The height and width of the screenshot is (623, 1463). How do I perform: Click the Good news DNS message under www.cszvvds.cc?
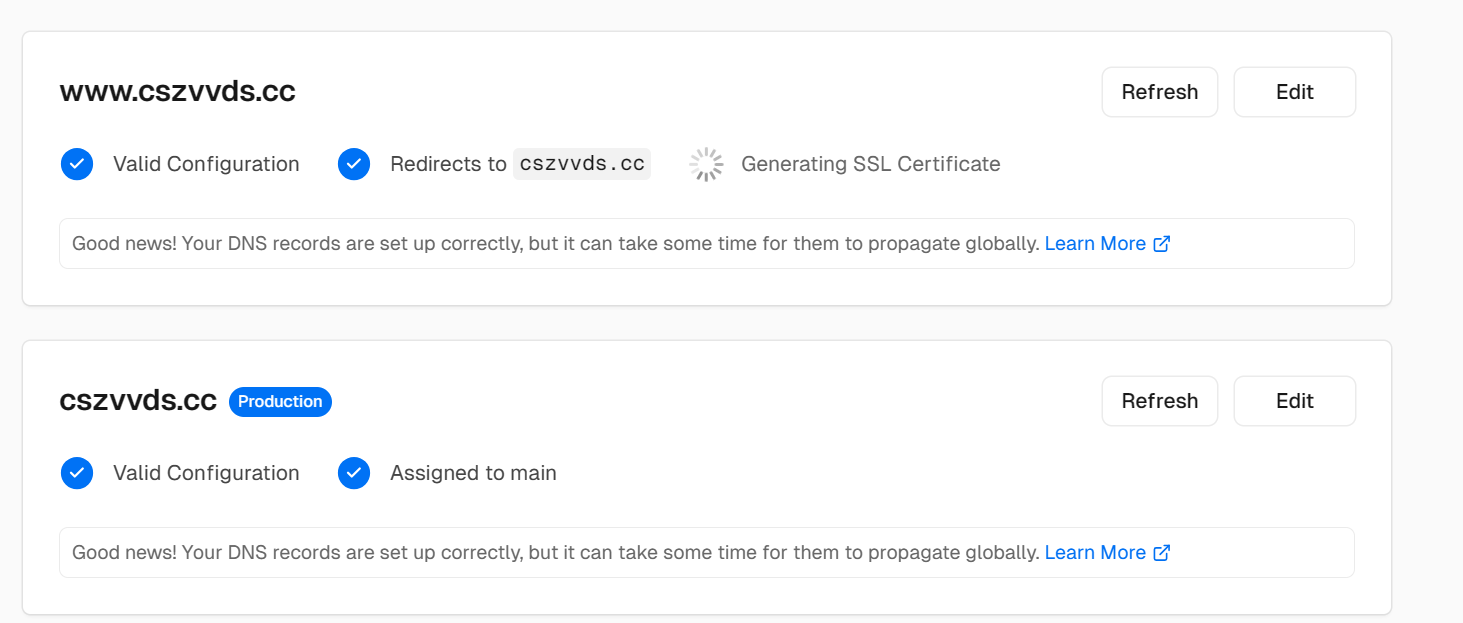(555, 244)
